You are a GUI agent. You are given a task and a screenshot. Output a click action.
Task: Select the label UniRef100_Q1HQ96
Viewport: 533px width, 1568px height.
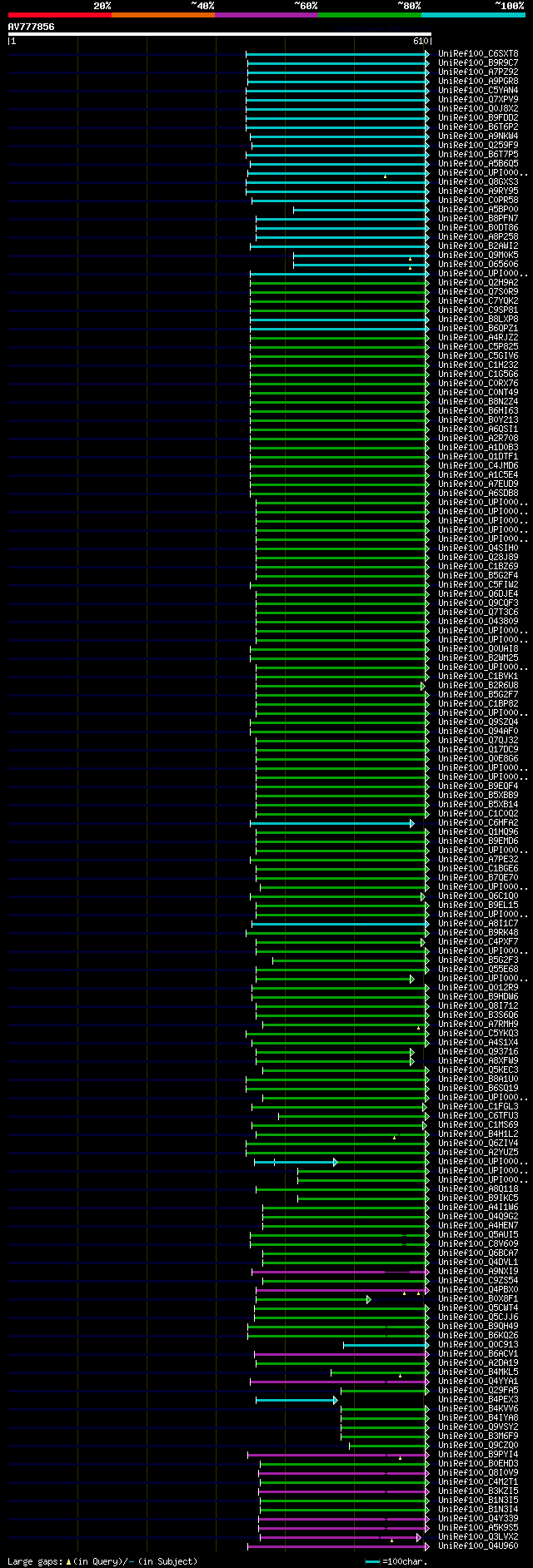click(x=478, y=831)
